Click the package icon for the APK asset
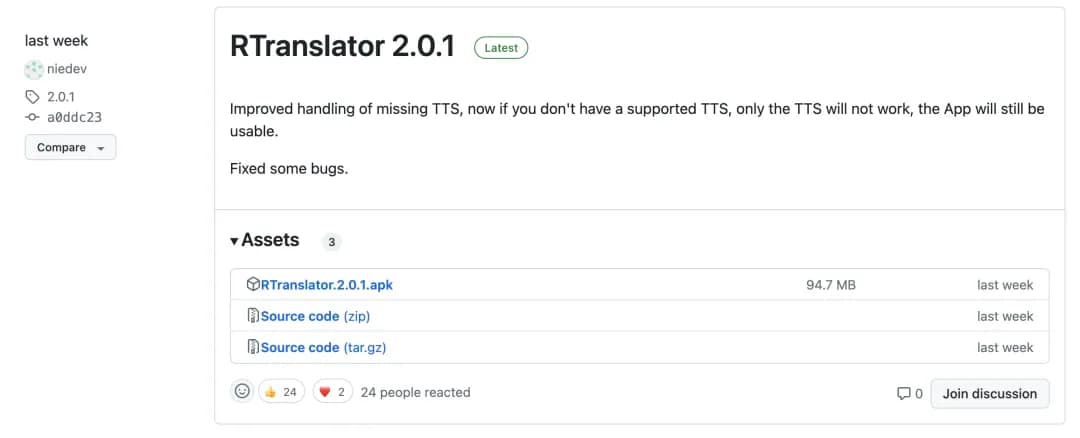The width and height of the screenshot is (1080, 438). pyautogui.click(x=253, y=285)
